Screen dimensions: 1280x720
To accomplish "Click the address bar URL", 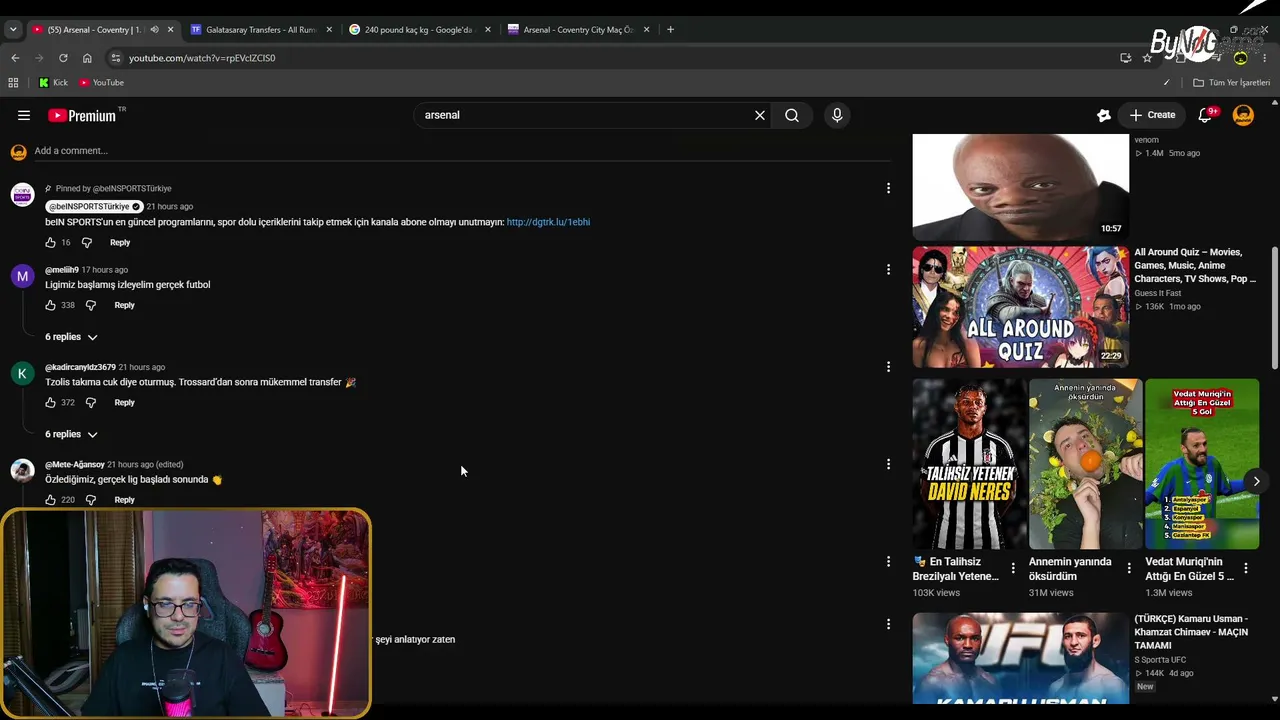I will click(202, 58).
